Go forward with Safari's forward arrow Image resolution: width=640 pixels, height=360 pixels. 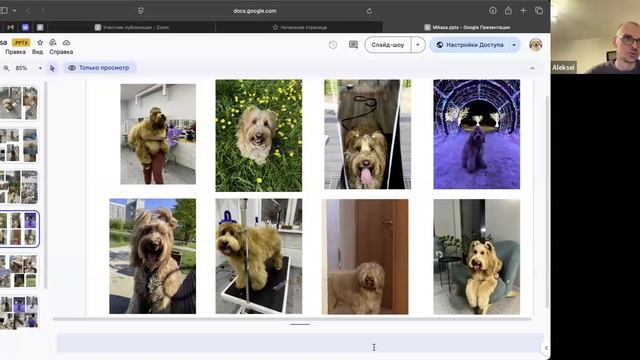(x=43, y=11)
